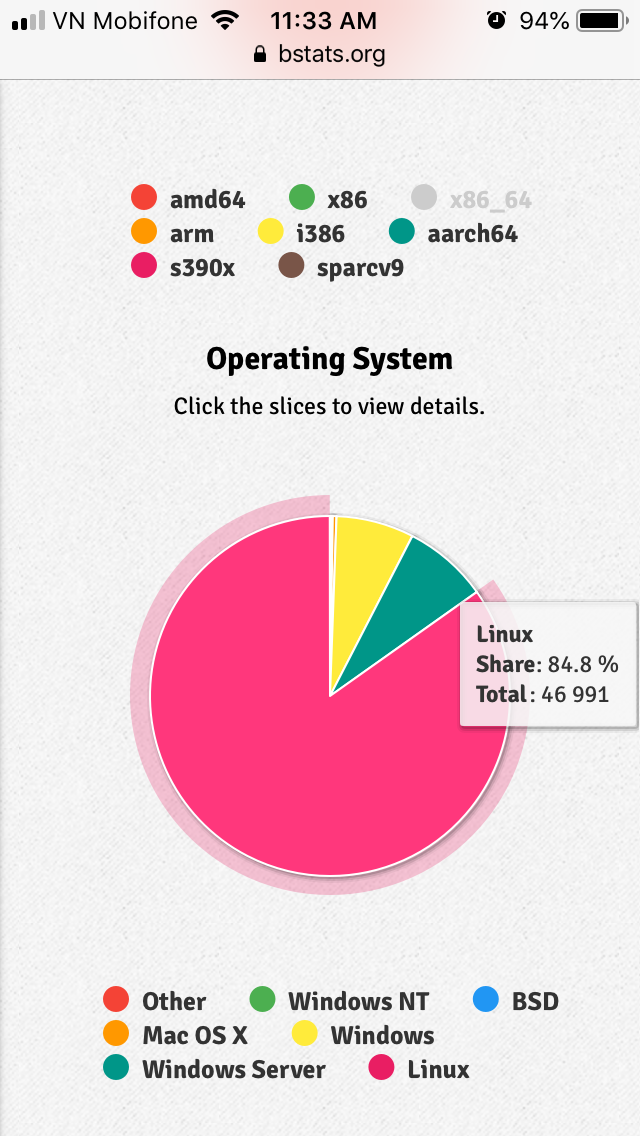Click the pink s390x legend dot

pos(145,266)
